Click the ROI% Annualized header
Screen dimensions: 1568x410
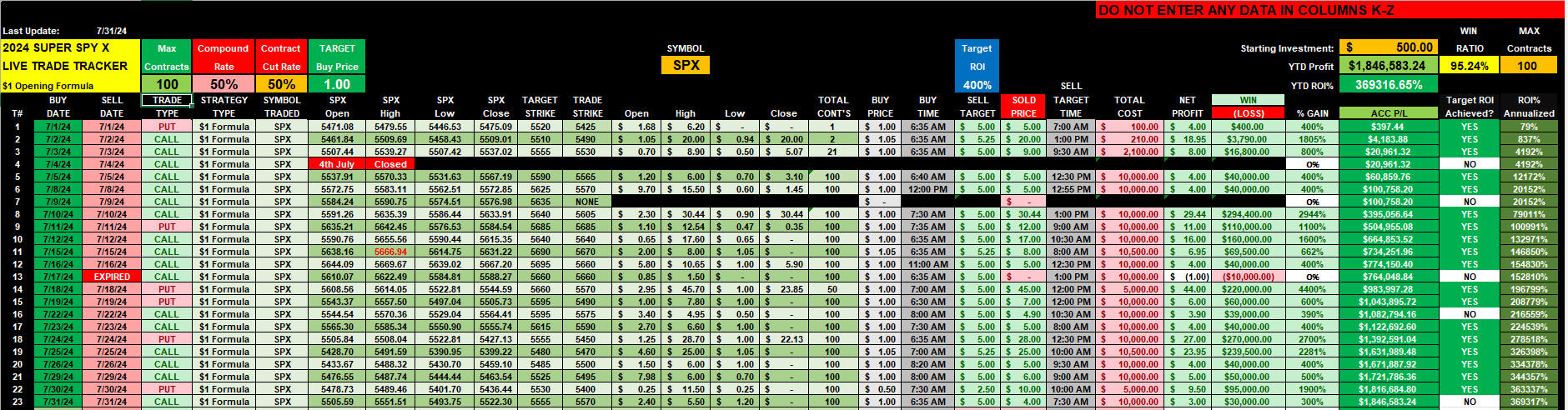point(1529,107)
